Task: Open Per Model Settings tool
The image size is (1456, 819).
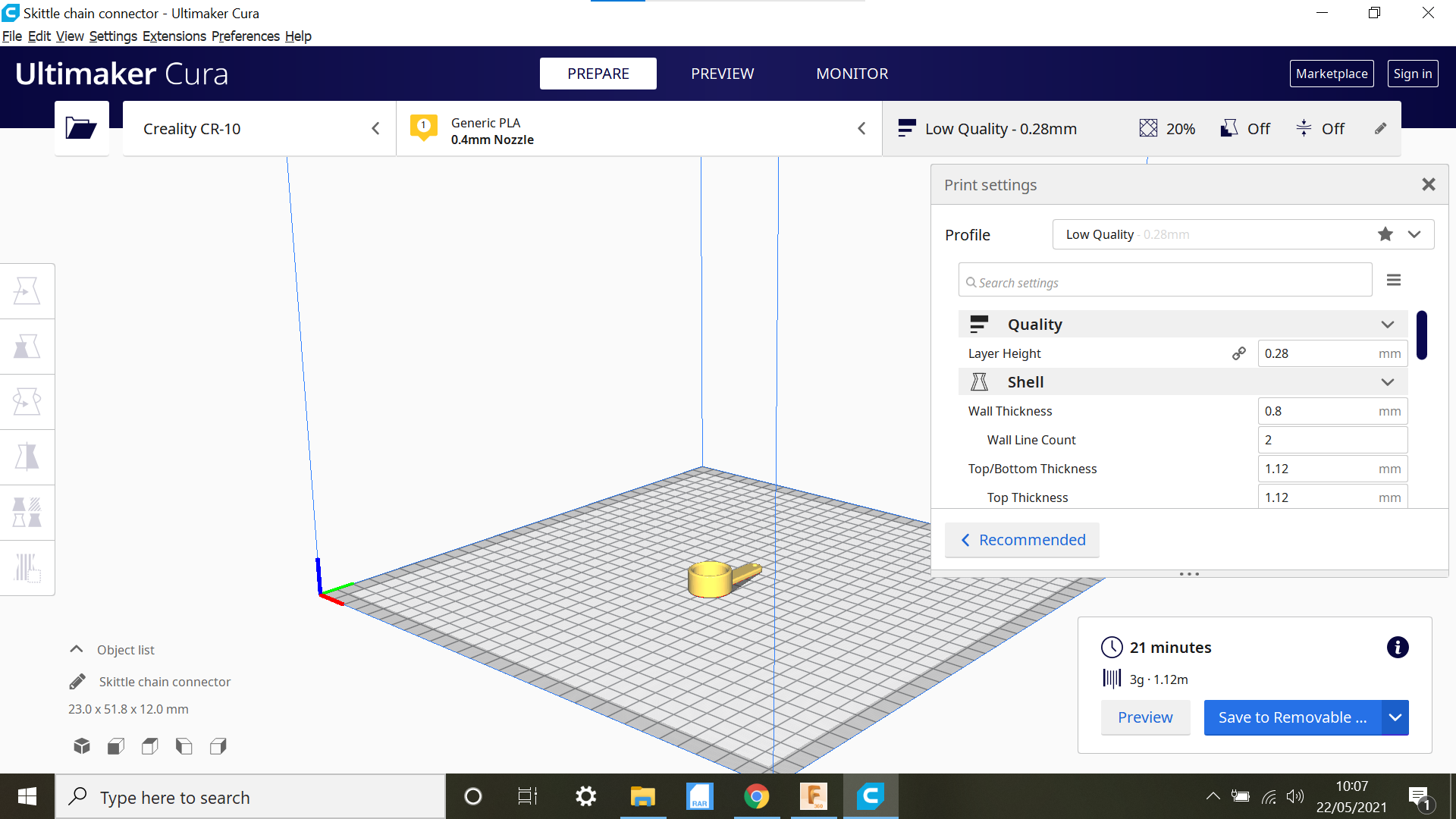Action: coord(27,512)
